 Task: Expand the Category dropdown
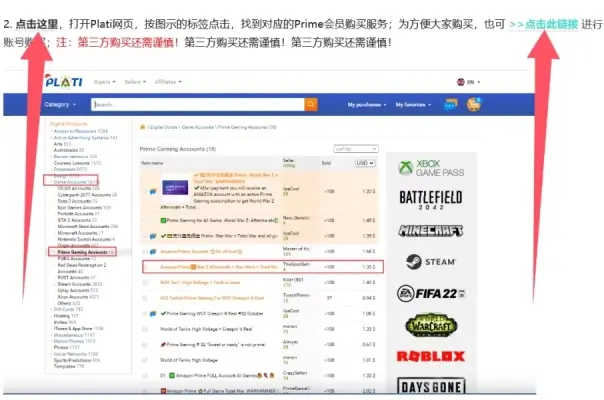point(60,104)
